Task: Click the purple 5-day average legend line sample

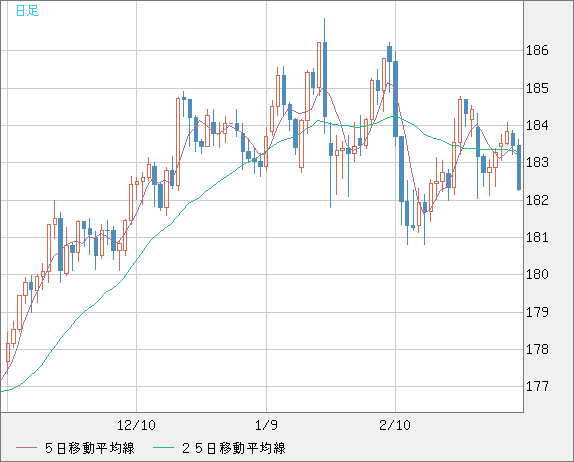Action: (x=26, y=448)
